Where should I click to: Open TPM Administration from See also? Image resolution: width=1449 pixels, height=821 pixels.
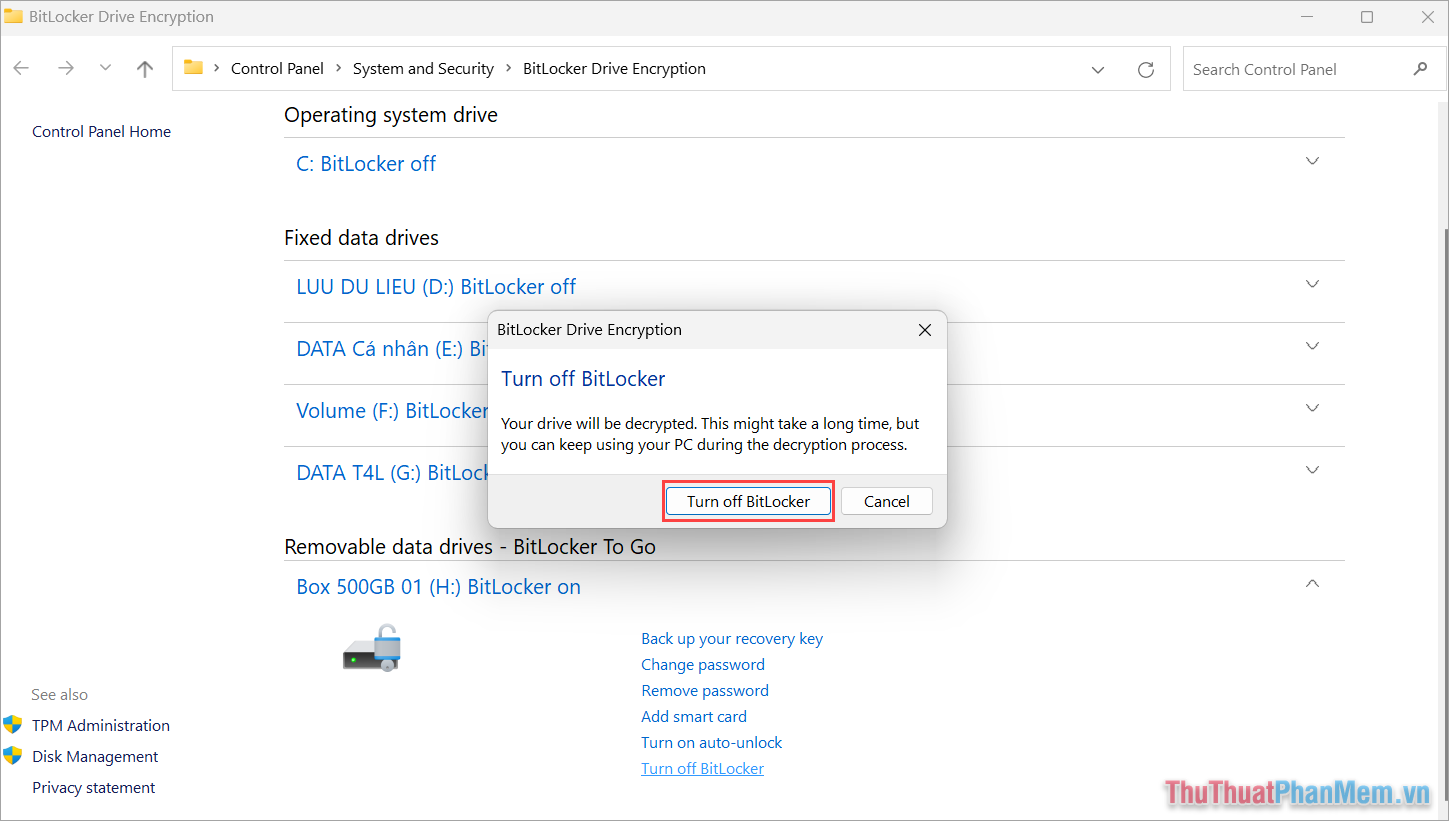(100, 725)
